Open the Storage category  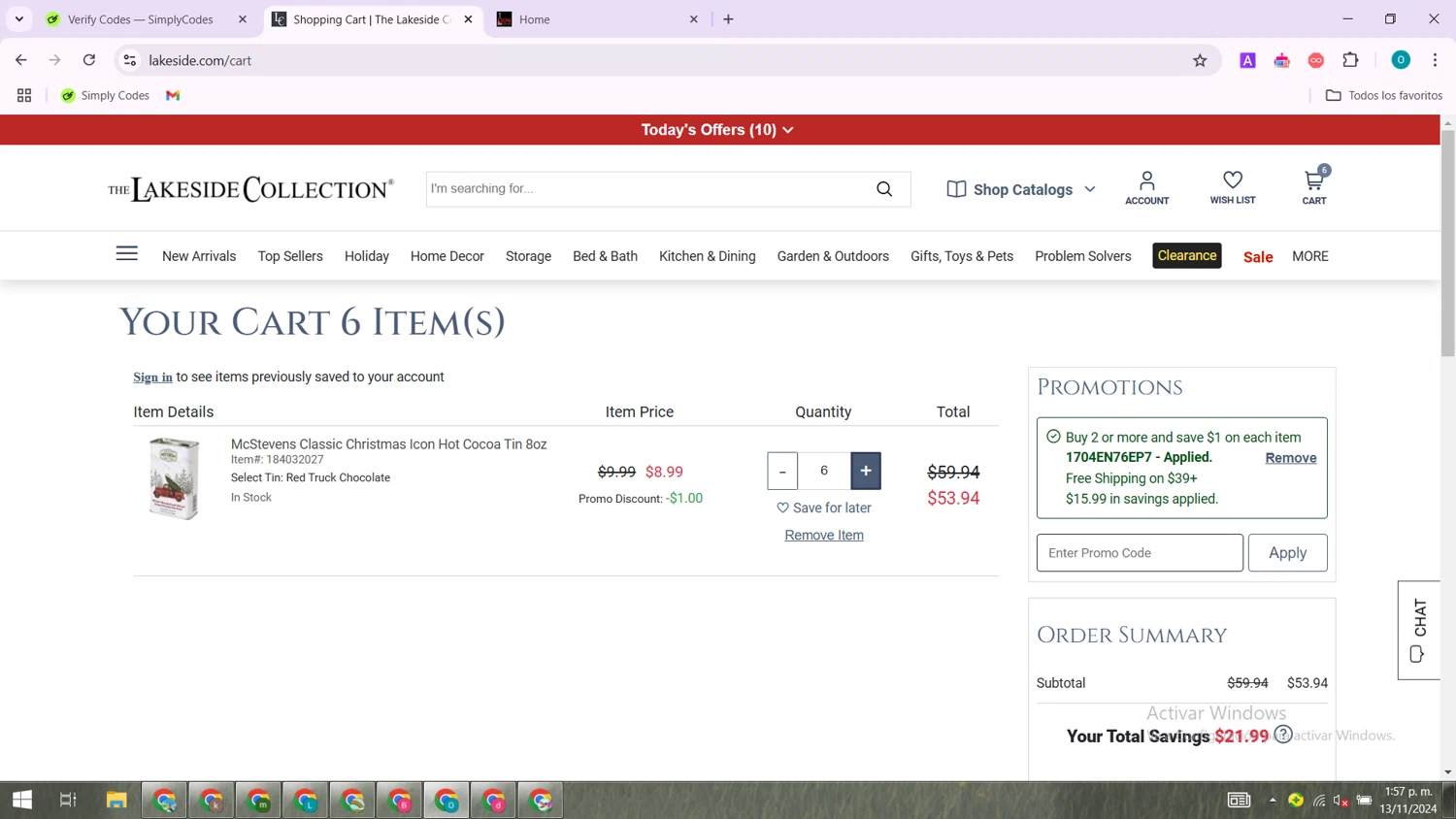pos(528,256)
